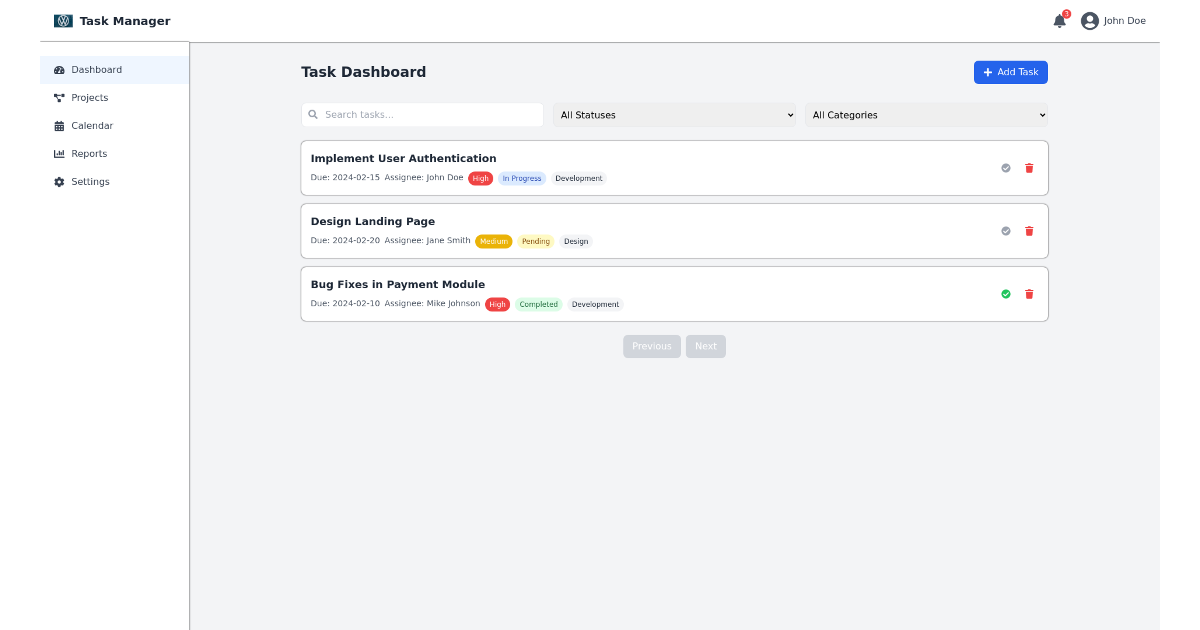Image resolution: width=1200 pixels, height=630 pixels.
Task: Click the notification bell icon
Action: tap(1059, 20)
